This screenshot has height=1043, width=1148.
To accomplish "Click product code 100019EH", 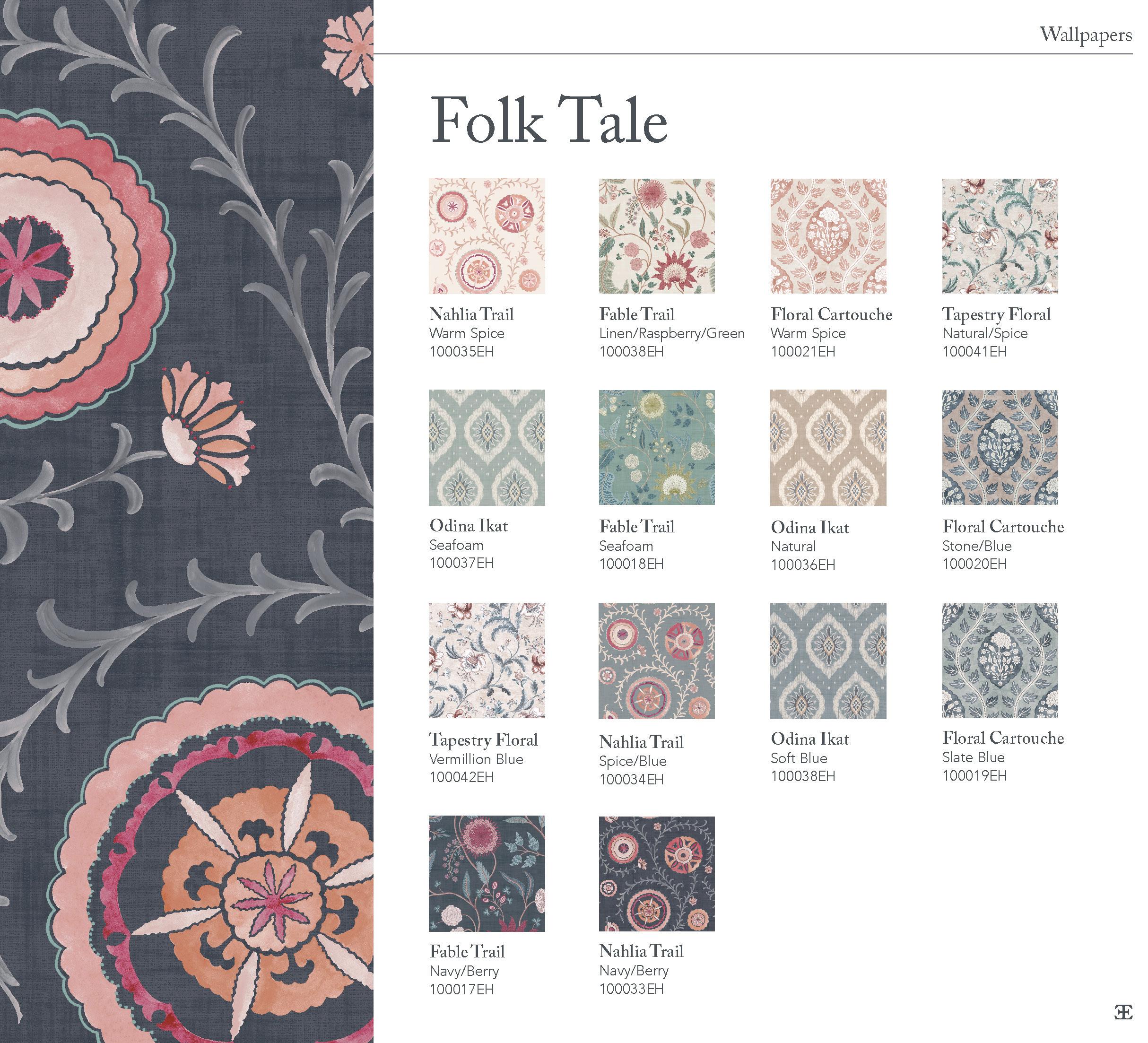I will coord(974,775).
